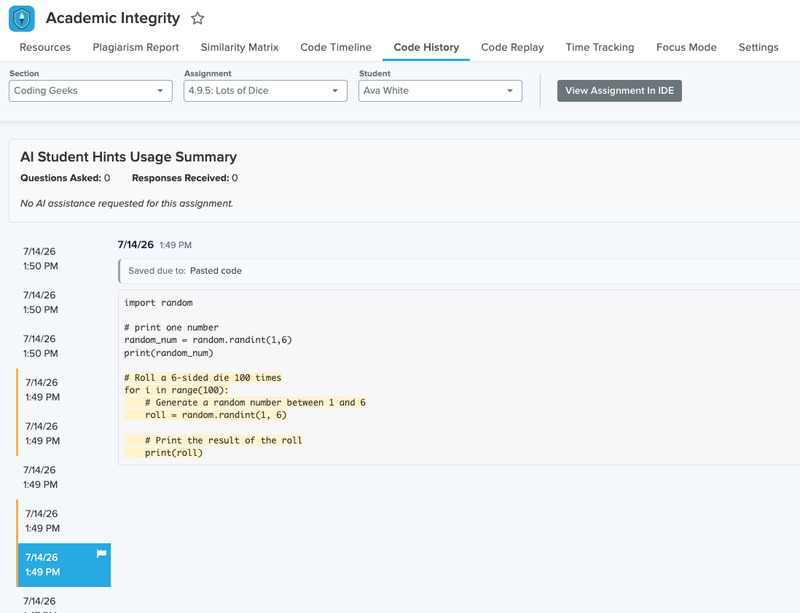Select the first orange-marked 1:49 PM snapshot
Image resolution: width=800 pixels, height=613 pixels.
(63, 390)
